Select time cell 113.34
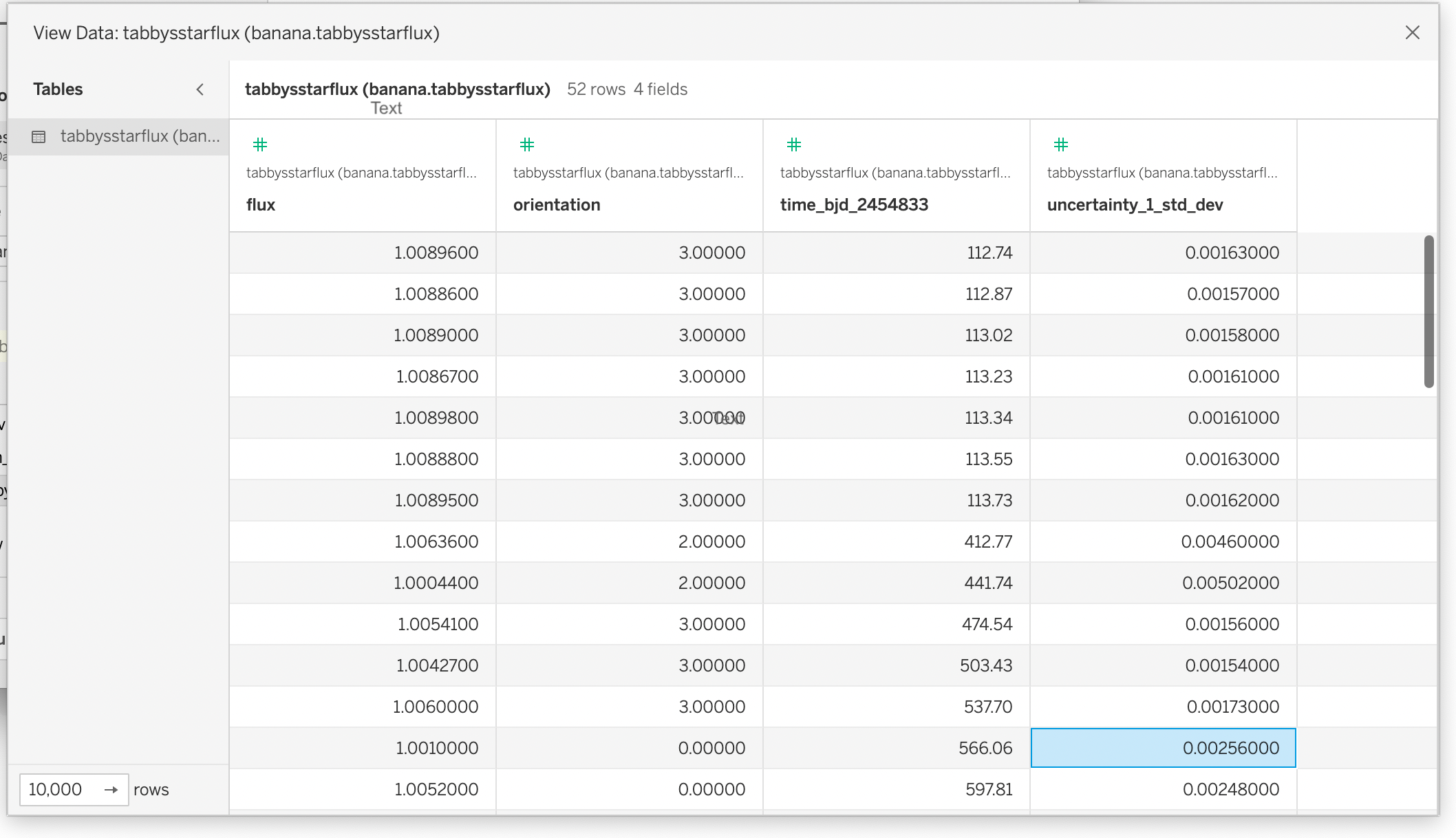1456x838 pixels. (x=897, y=418)
